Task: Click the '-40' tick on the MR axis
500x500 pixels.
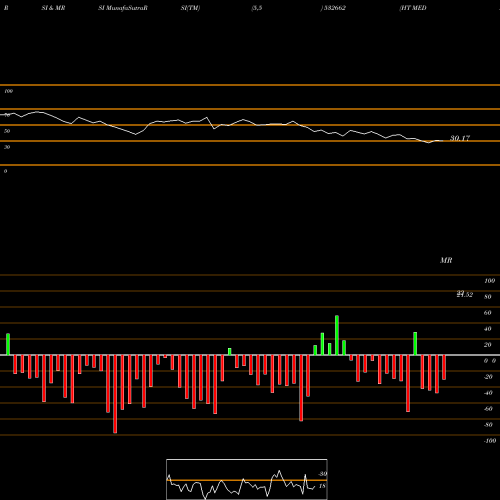Action: [488, 393]
